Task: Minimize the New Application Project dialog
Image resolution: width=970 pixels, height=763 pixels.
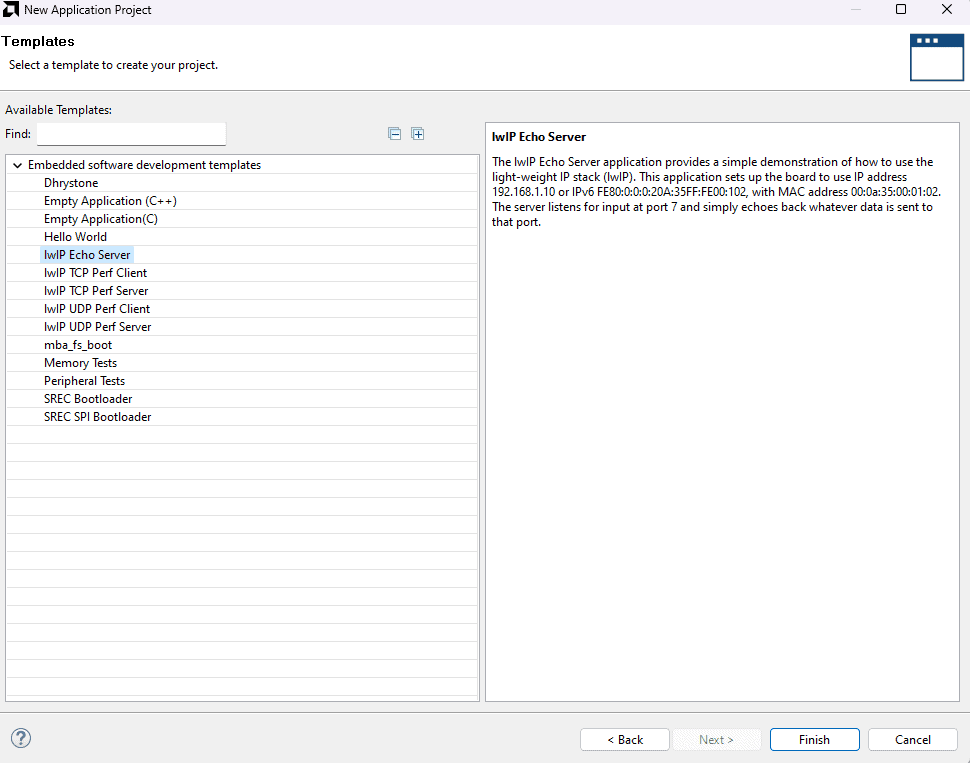Action: 855,10
